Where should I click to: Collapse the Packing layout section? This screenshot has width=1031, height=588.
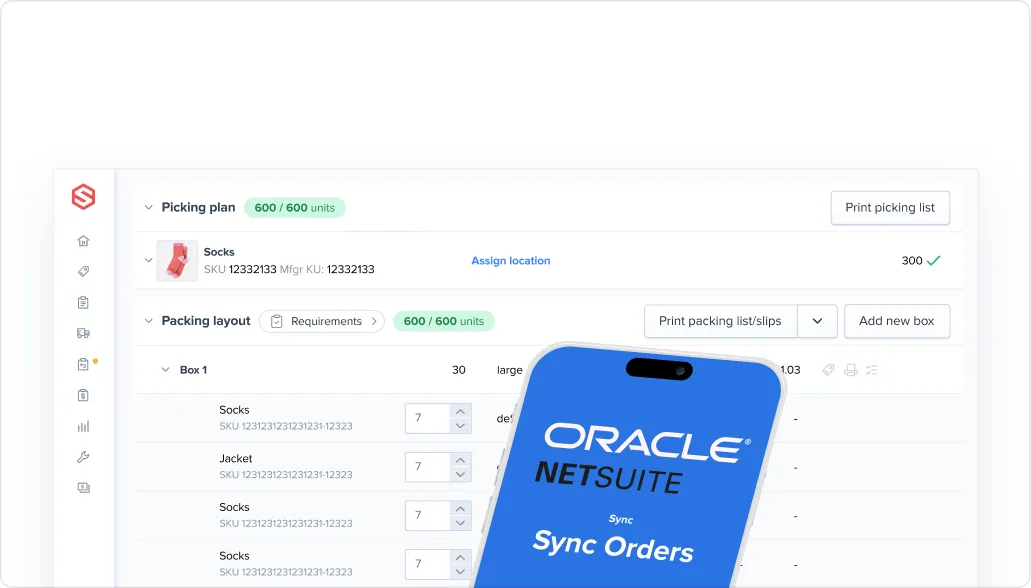pyautogui.click(x=146, y=321)
